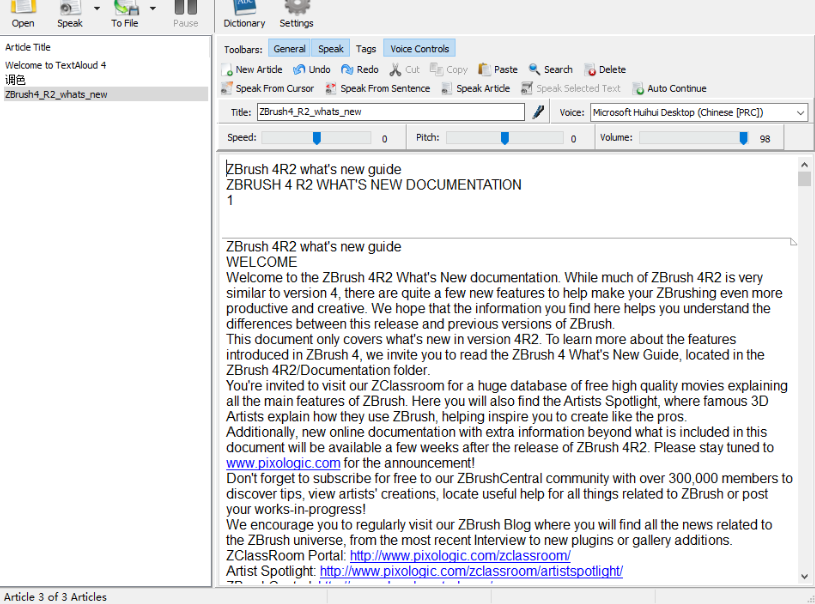Click the Speed slider handle
Image resolution: width=815 pixels, height=604 pixels.
click(x=317, y=138)
